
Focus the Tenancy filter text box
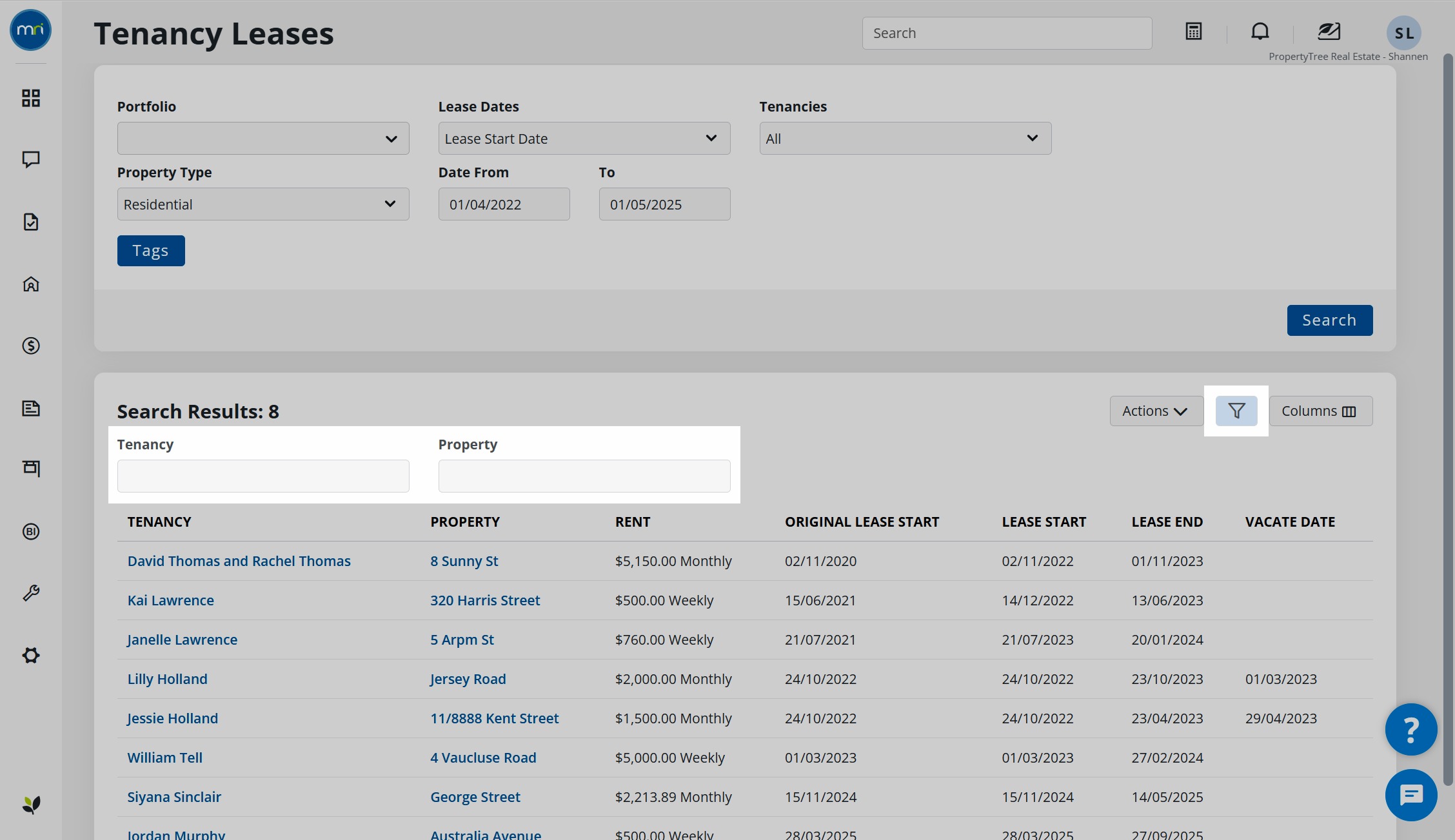(x=263, y=476)
